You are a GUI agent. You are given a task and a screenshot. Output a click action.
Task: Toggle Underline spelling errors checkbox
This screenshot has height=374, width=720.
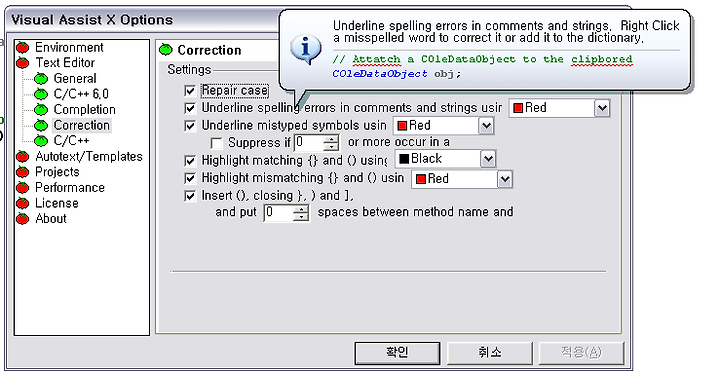(190, 108)
